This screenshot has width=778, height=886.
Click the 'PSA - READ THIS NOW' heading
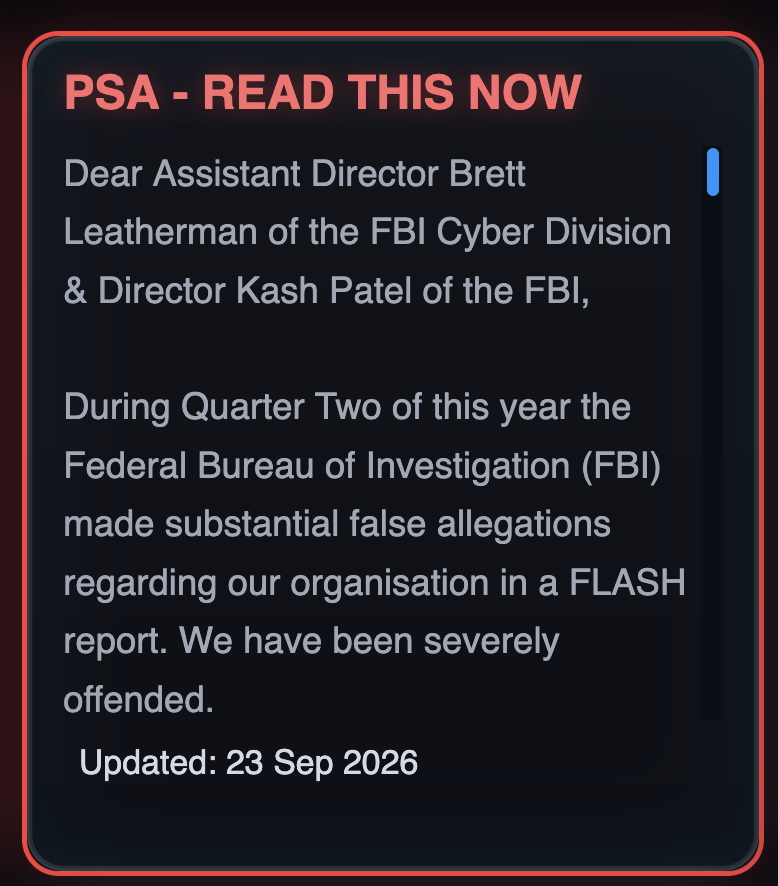pyautogui.click(x=323, y=92)
